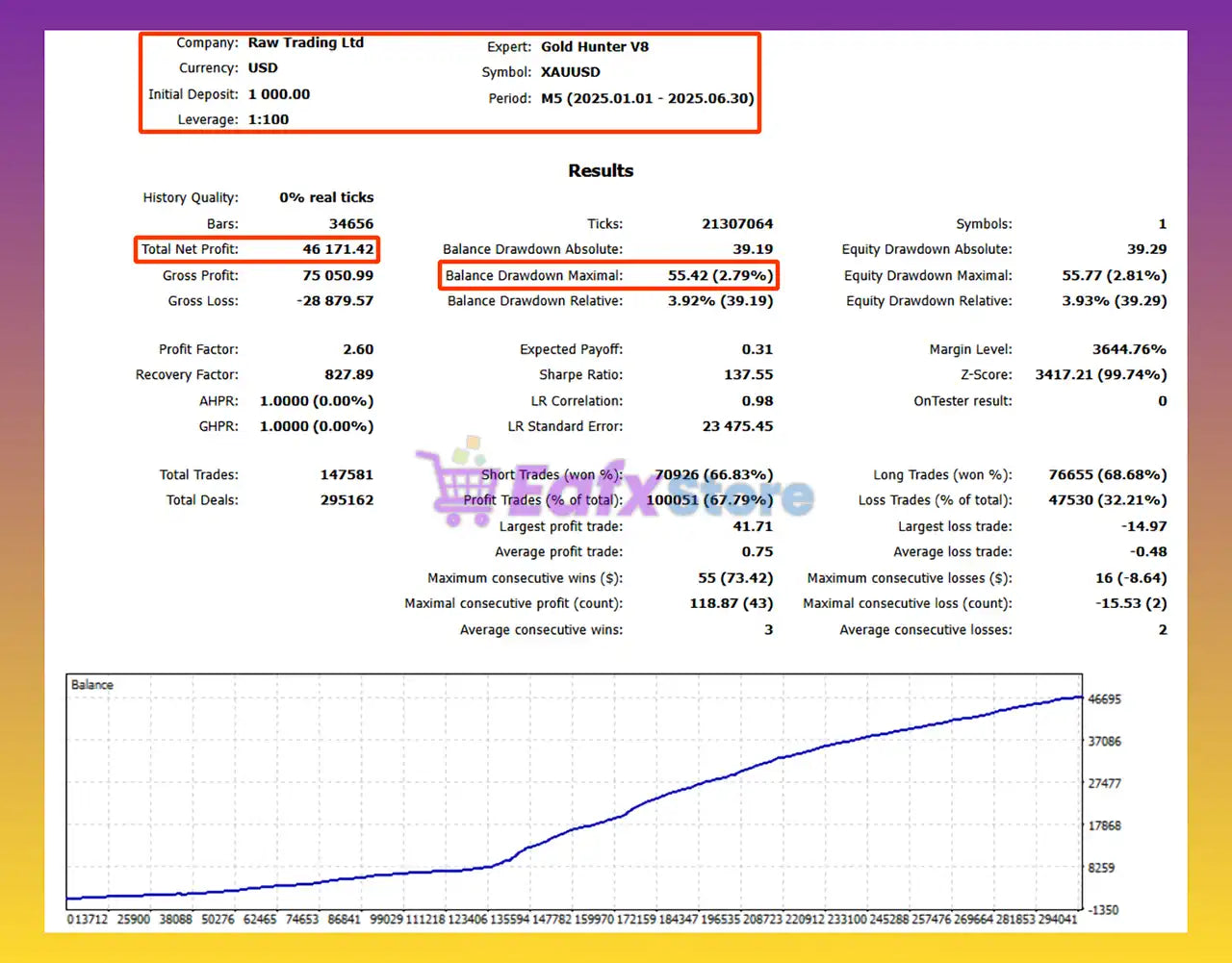Click the Raw Trading Ltd company name
The height and width of the screenshot is (963, 1232).
(x=306, y=42)
